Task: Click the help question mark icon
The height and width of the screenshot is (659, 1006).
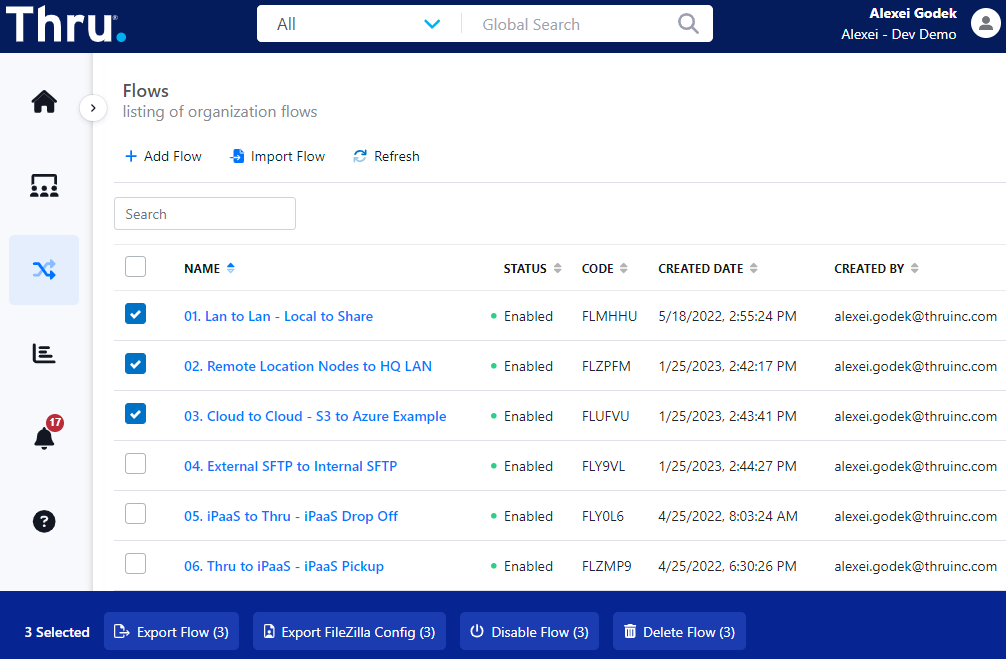Action: 44,521
